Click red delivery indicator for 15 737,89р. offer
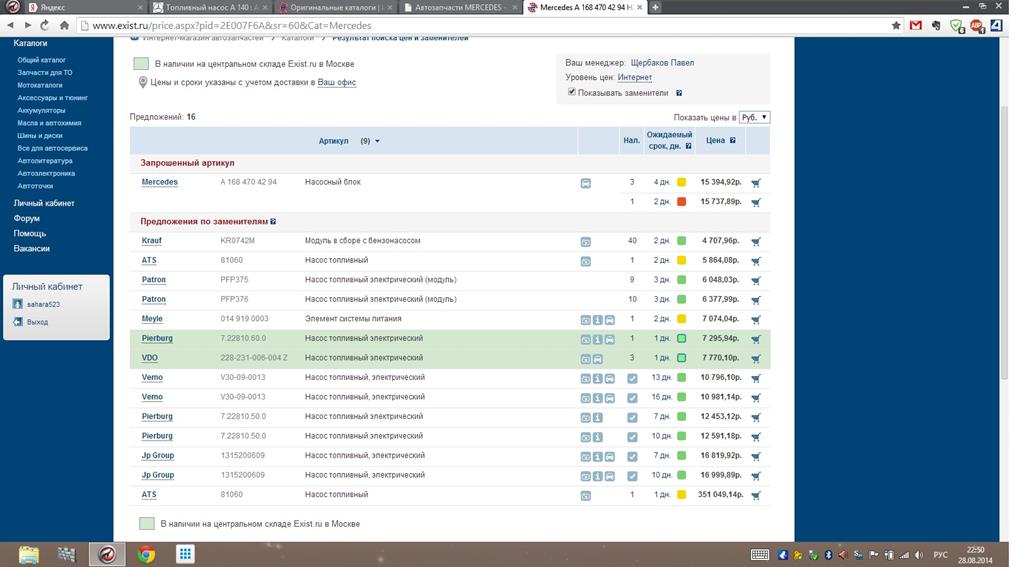Viewport: 1024px width, 567px height. [681, 202]
